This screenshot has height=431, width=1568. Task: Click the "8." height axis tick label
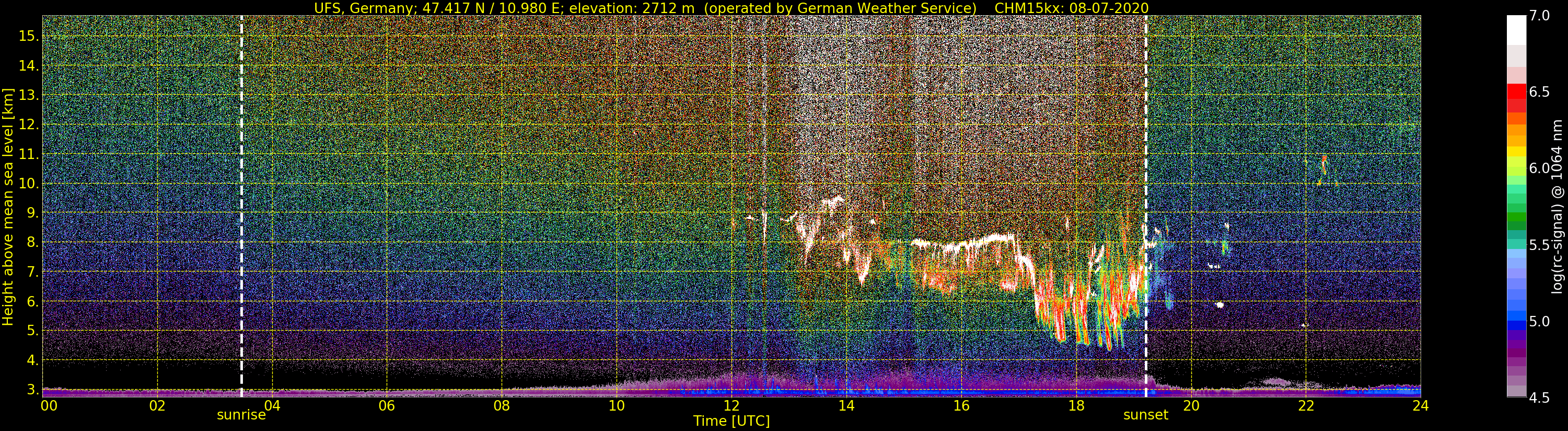coord(32,242)
